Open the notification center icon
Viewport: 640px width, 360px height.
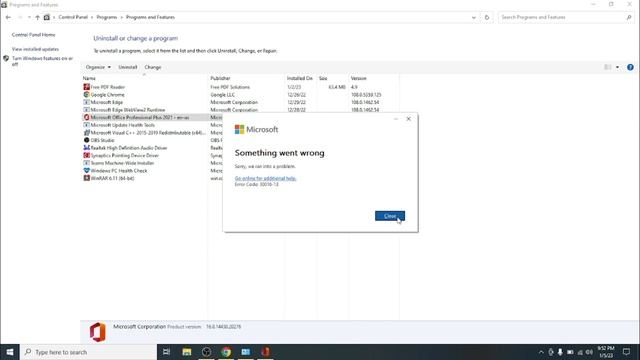pyautogui.click(x=627, y=352)
